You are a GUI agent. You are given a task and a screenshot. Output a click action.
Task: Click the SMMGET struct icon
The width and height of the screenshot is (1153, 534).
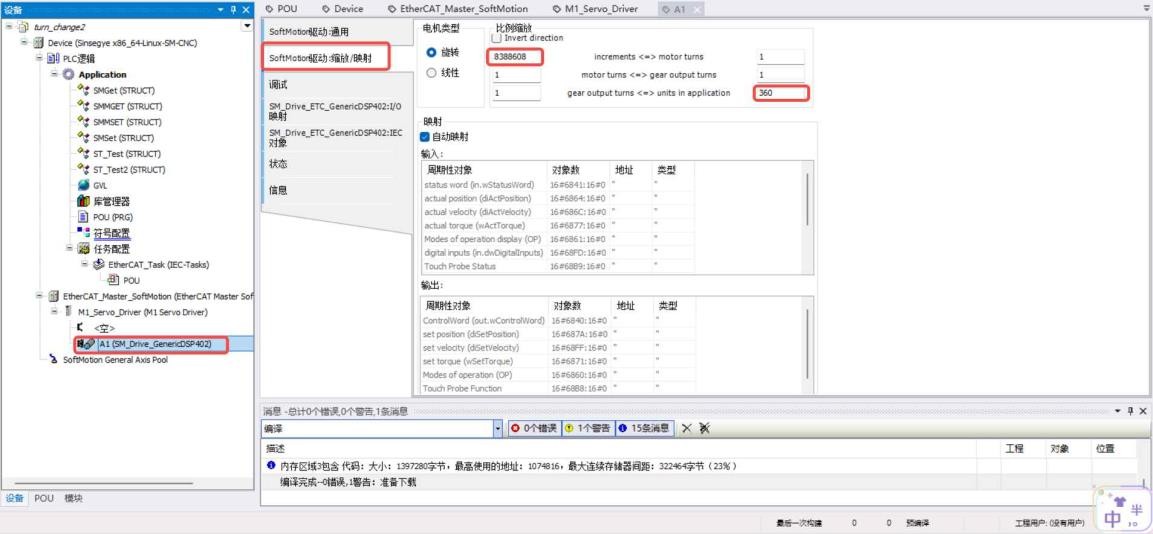pos(83,107)
